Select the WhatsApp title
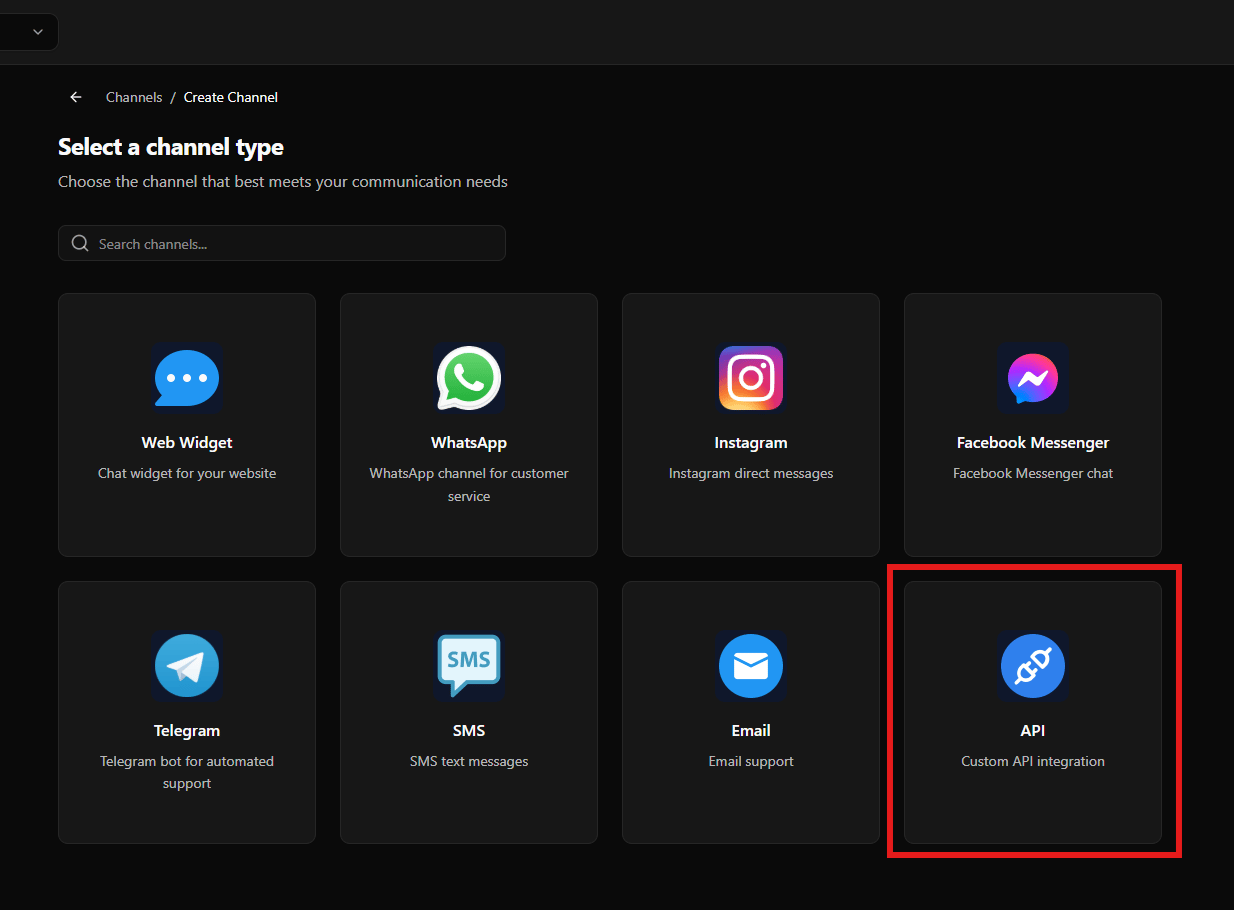The height and width of the screenshot is (910, 1234). [x=469, y=443]
